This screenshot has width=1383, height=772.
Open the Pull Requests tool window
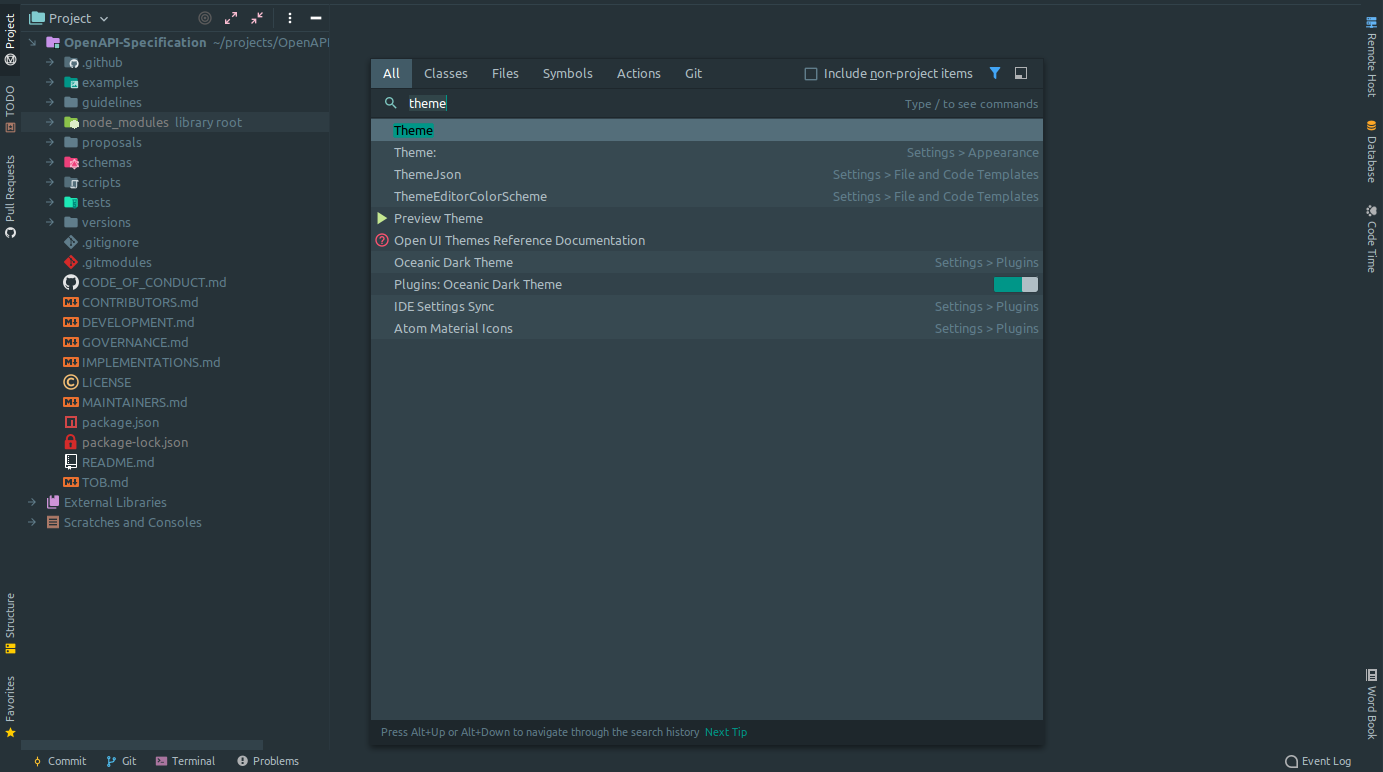click(x=10, y=196)
